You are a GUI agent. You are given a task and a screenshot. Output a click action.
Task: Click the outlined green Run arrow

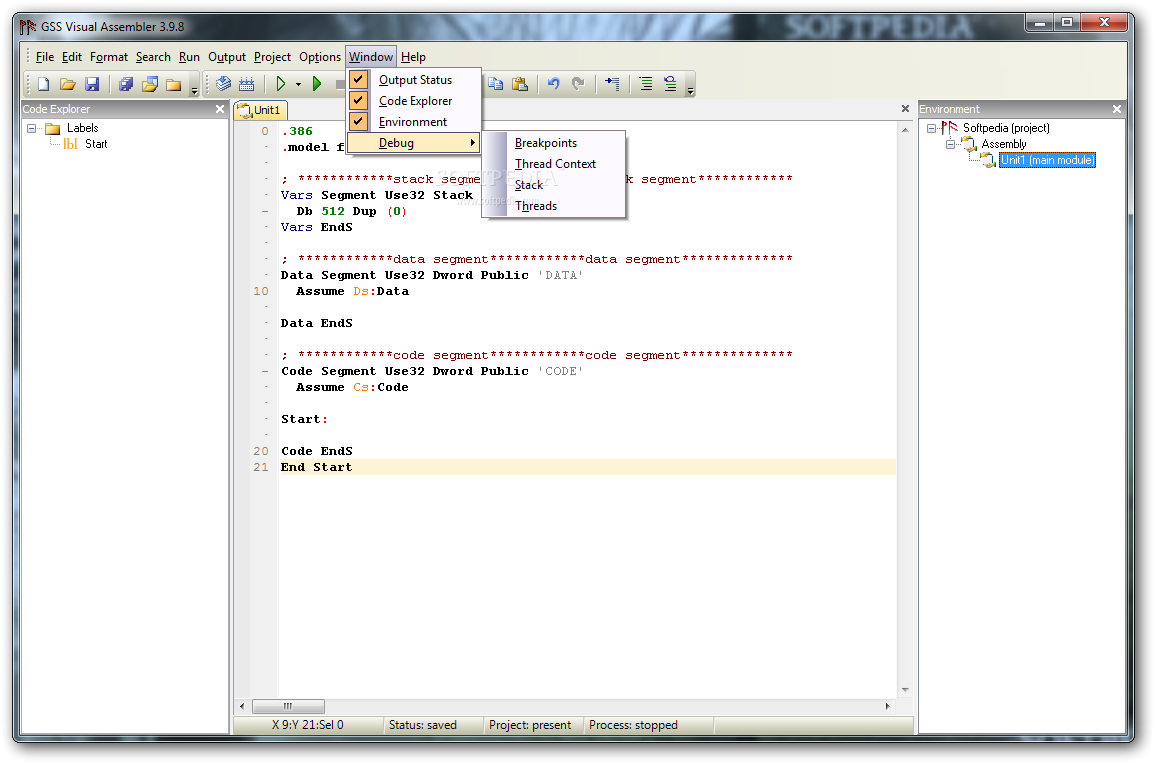(281, 84)
